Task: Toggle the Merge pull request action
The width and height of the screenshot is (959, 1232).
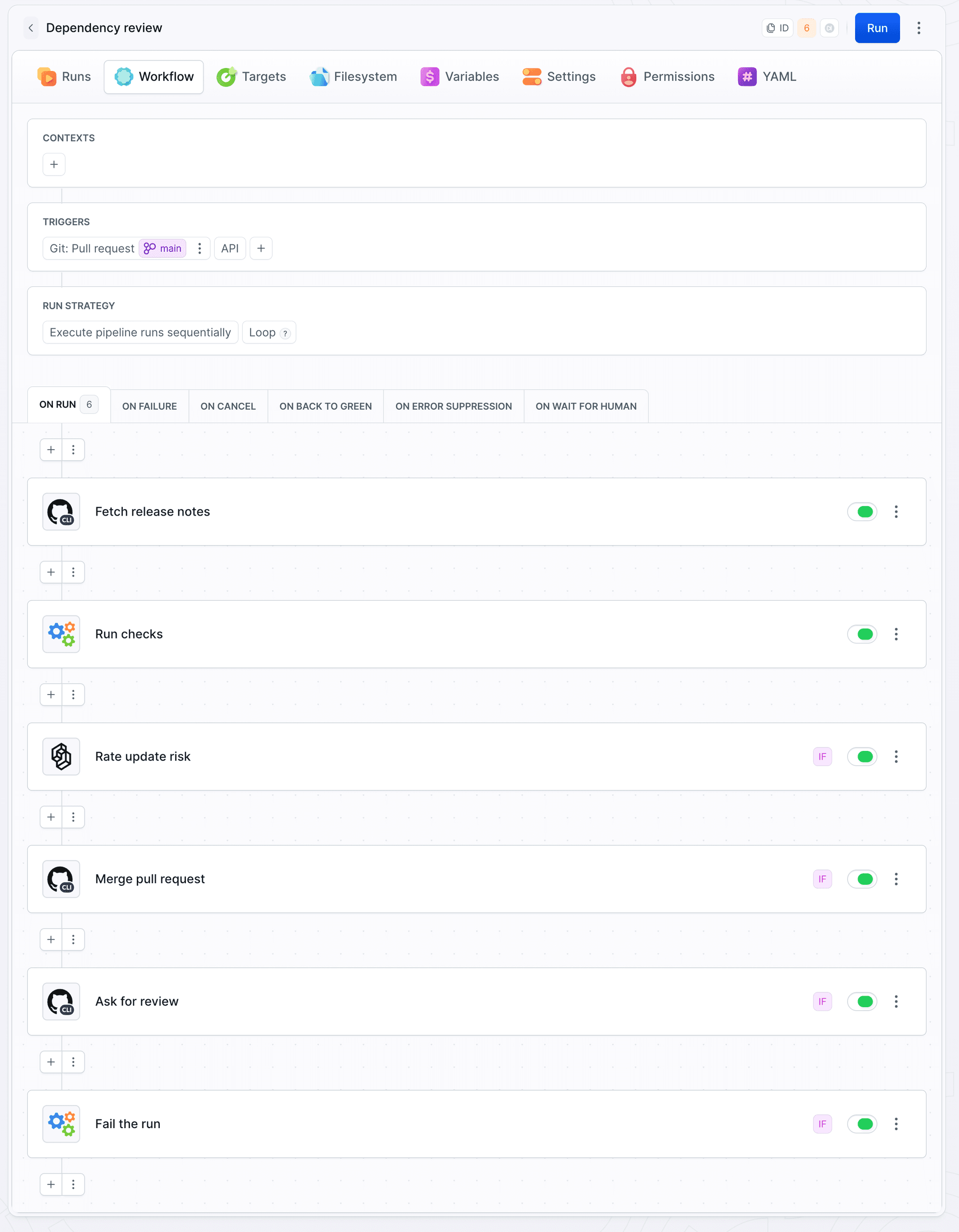Action: [x=862, y=879]
